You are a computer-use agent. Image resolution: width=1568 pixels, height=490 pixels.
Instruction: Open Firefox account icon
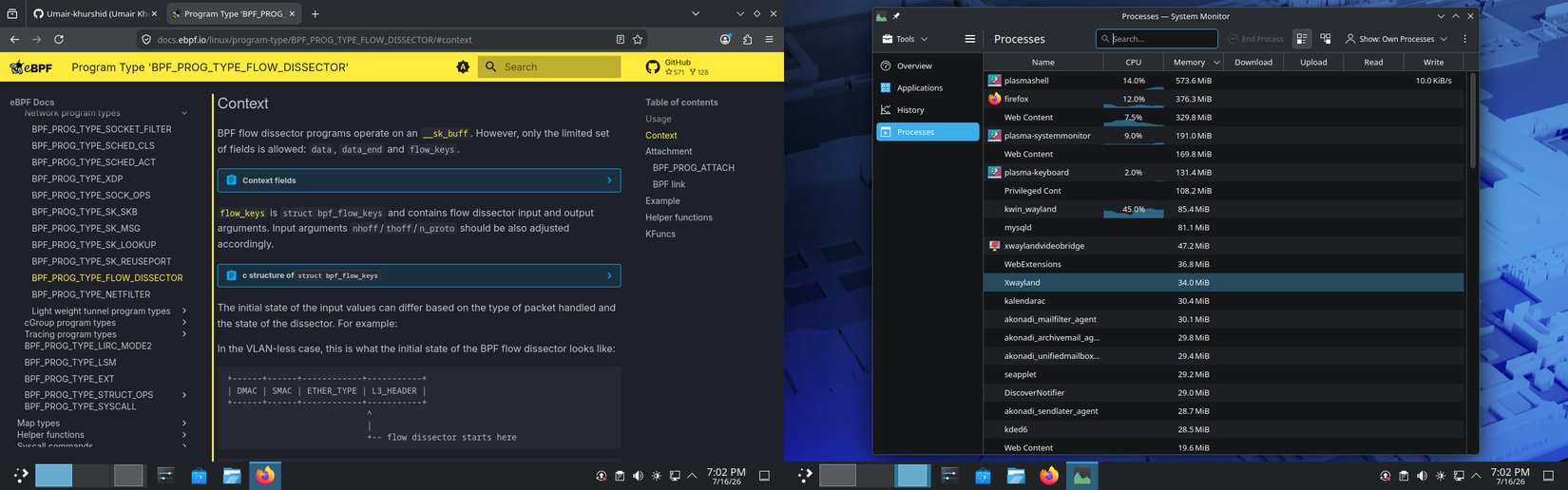[x=725, y=40]
